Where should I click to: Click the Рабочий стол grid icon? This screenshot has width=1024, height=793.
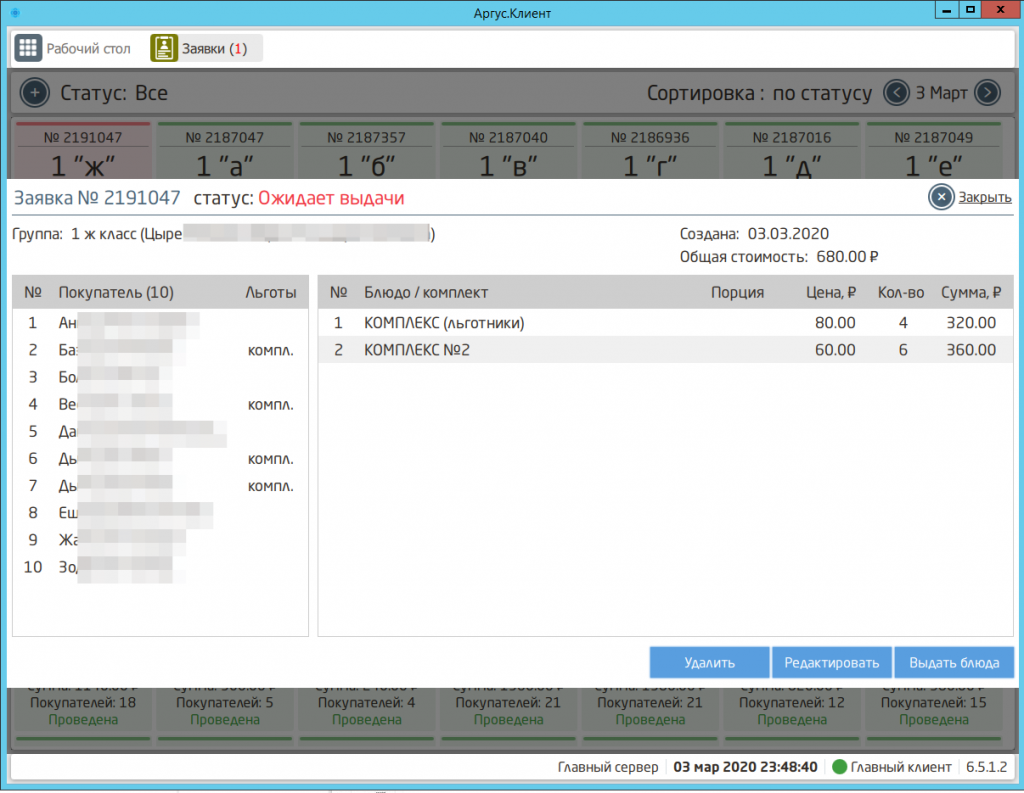point(28,48)
